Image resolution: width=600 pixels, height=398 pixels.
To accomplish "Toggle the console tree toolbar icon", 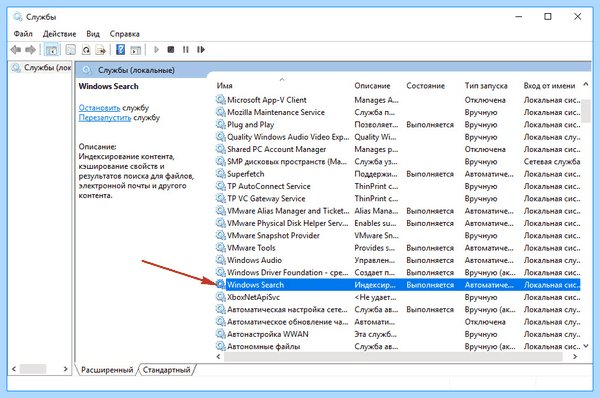I will pyautogui.click(x=51, y=50).
